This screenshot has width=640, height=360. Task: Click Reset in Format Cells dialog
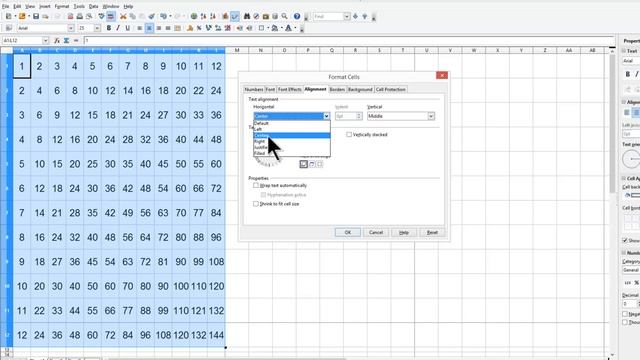click(x=432, y=232)
